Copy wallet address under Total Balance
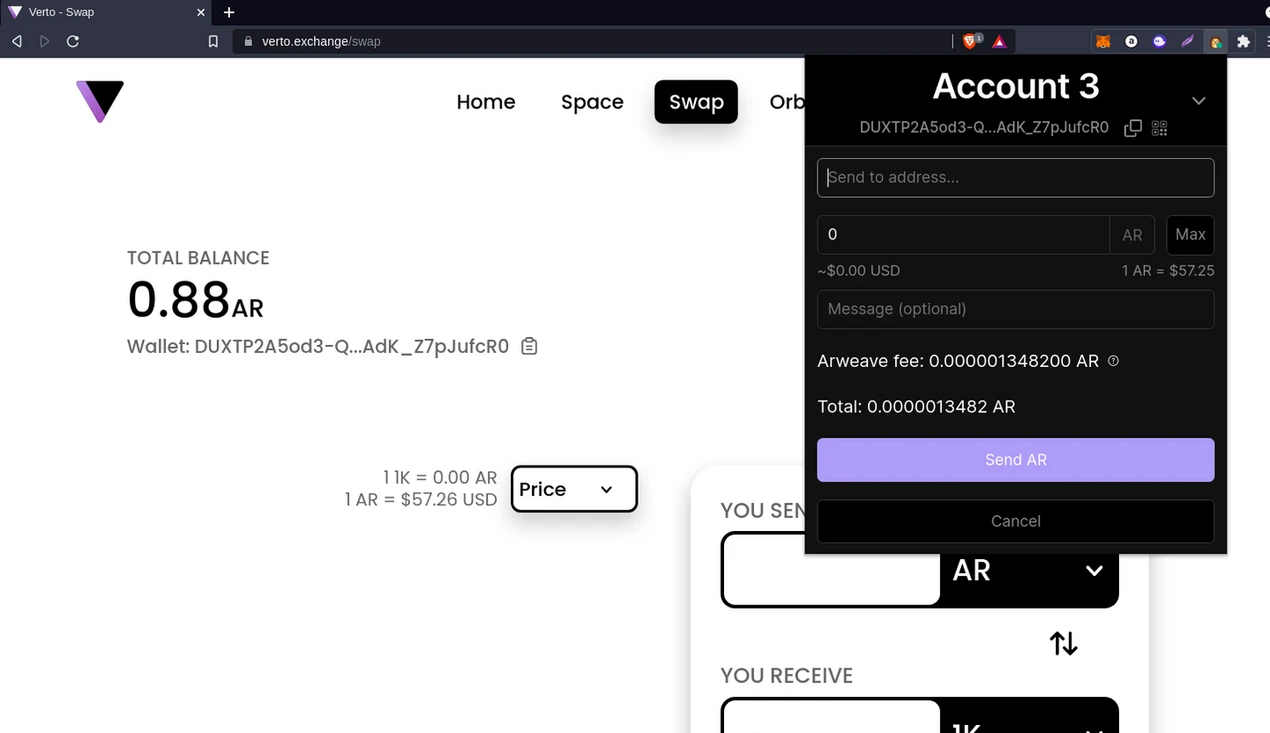Viewport: 1270px width, 733px height. pyautogui.click(x=529, y=346)
